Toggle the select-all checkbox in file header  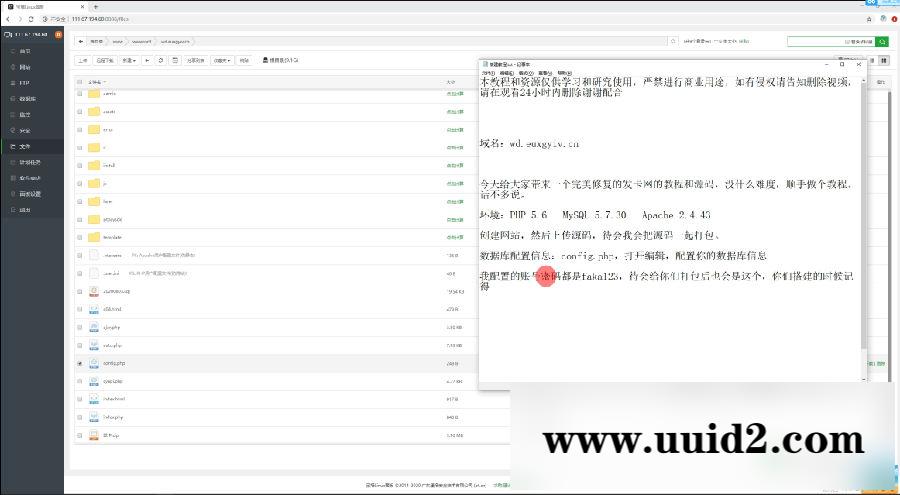[80, 81]
